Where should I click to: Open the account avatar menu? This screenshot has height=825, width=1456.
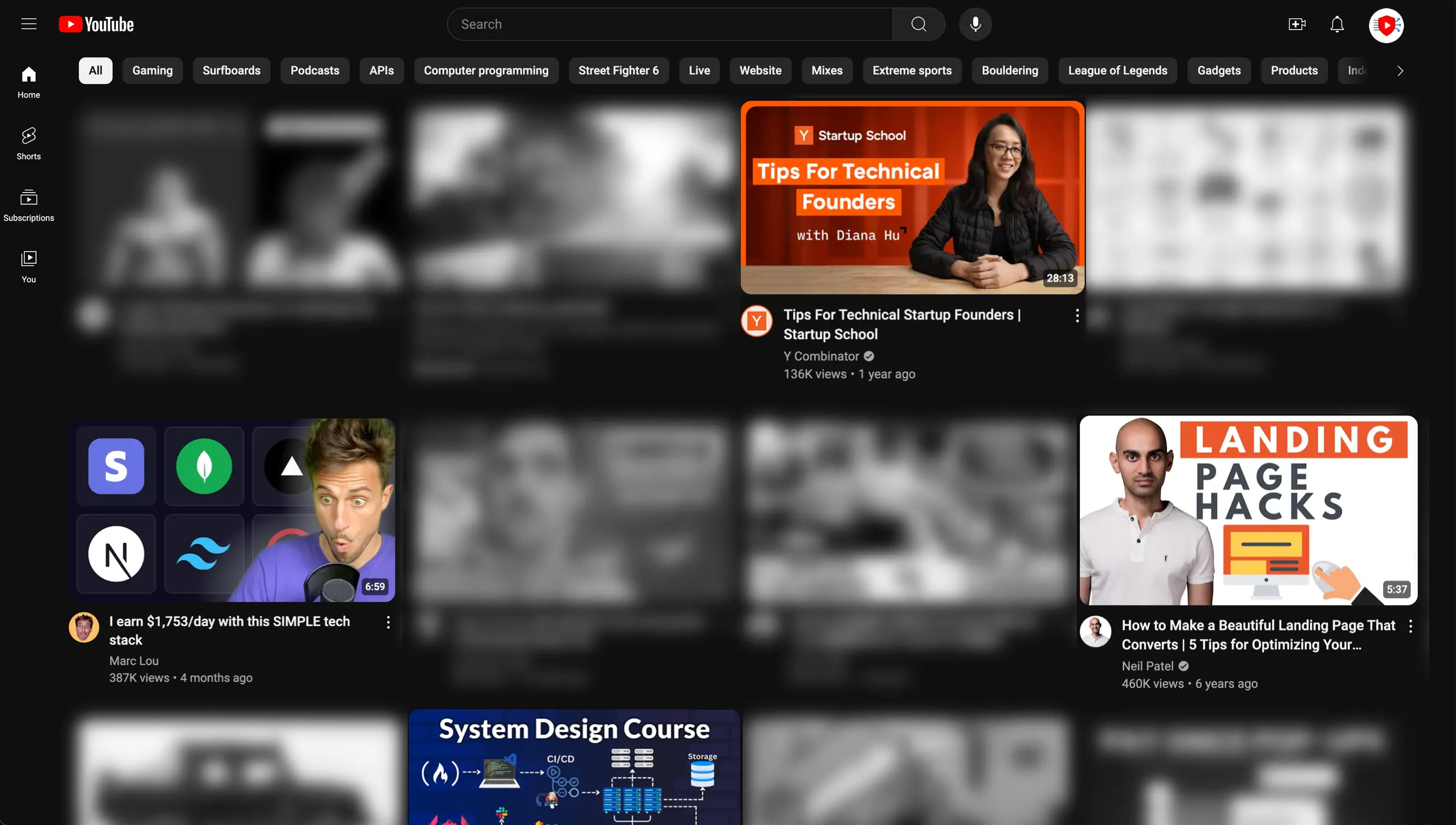(1386, 25)
